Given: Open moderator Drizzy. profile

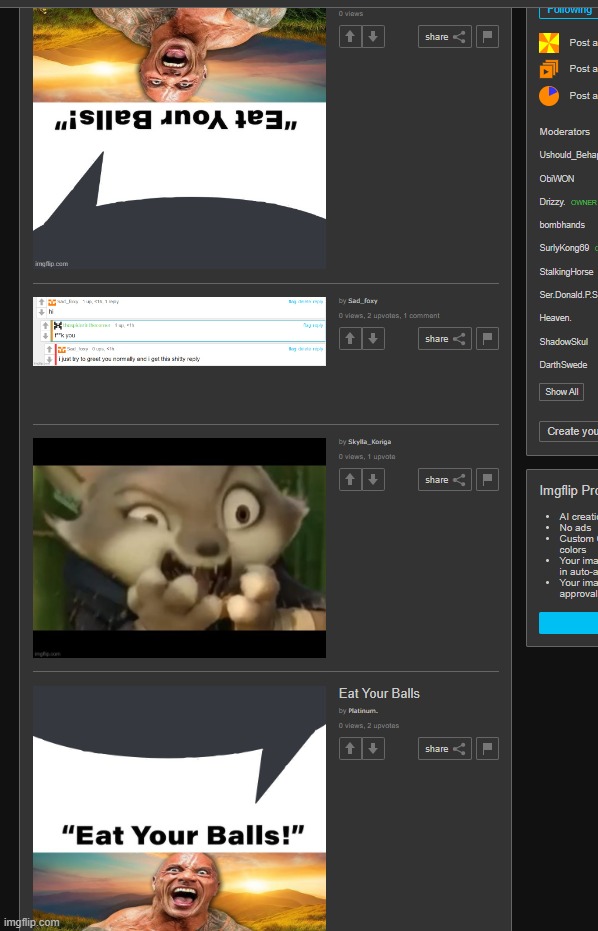Looking at the screenshot, I should pyautogui.click(x=552, y=202).
